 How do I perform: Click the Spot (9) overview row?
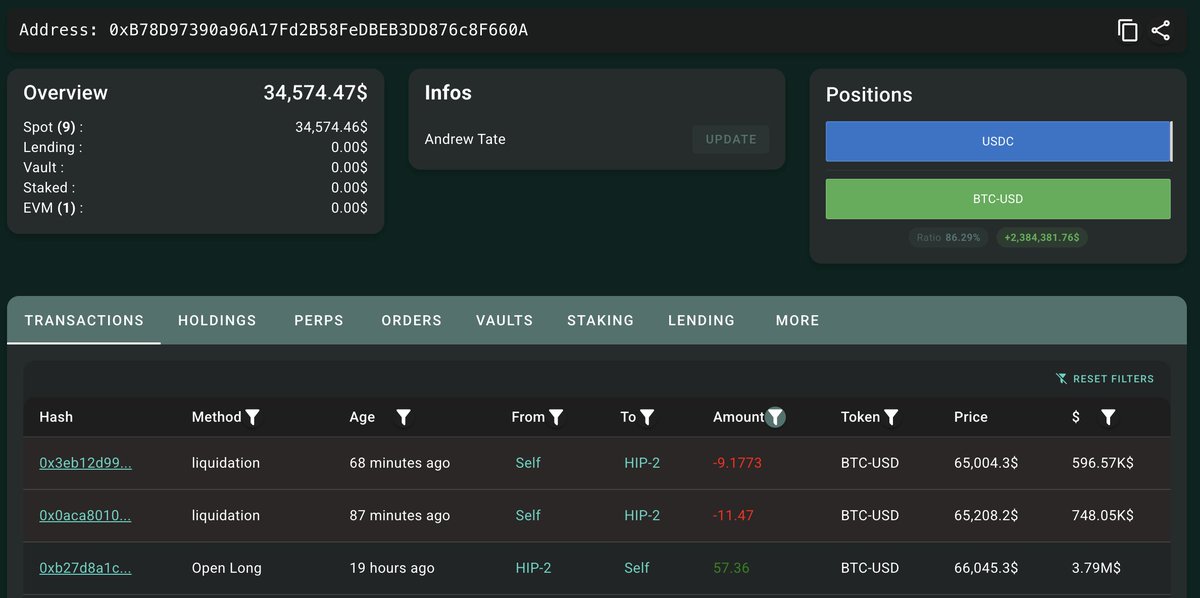195,127
